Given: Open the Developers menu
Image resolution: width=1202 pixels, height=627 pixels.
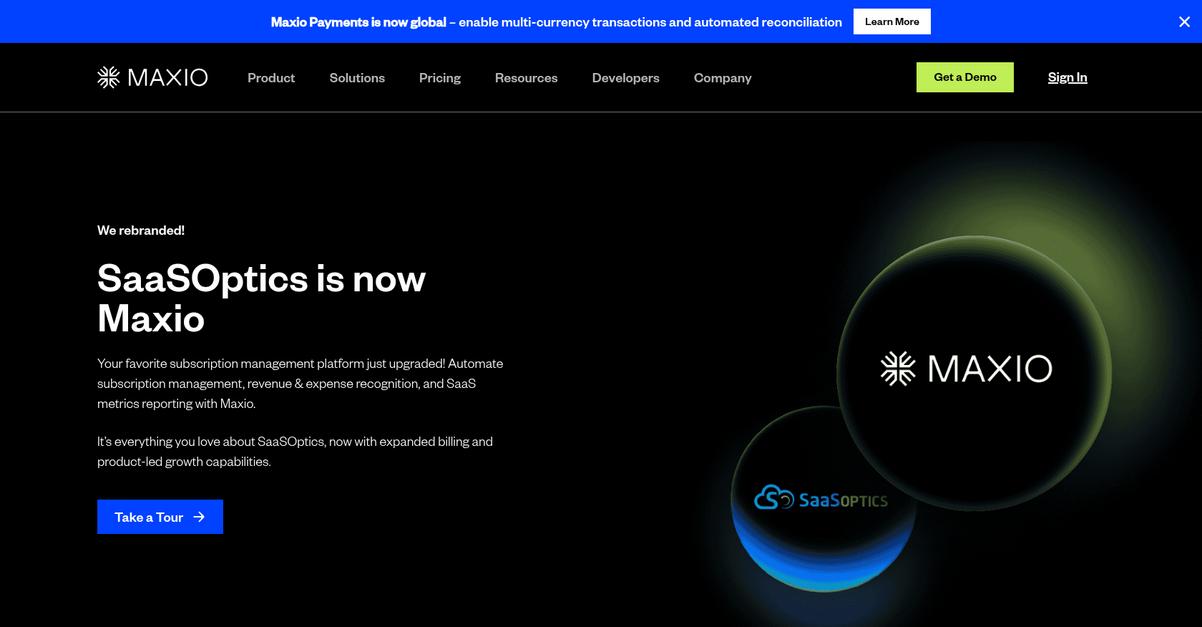Looking at the screenshot, I should coord(626,78).
